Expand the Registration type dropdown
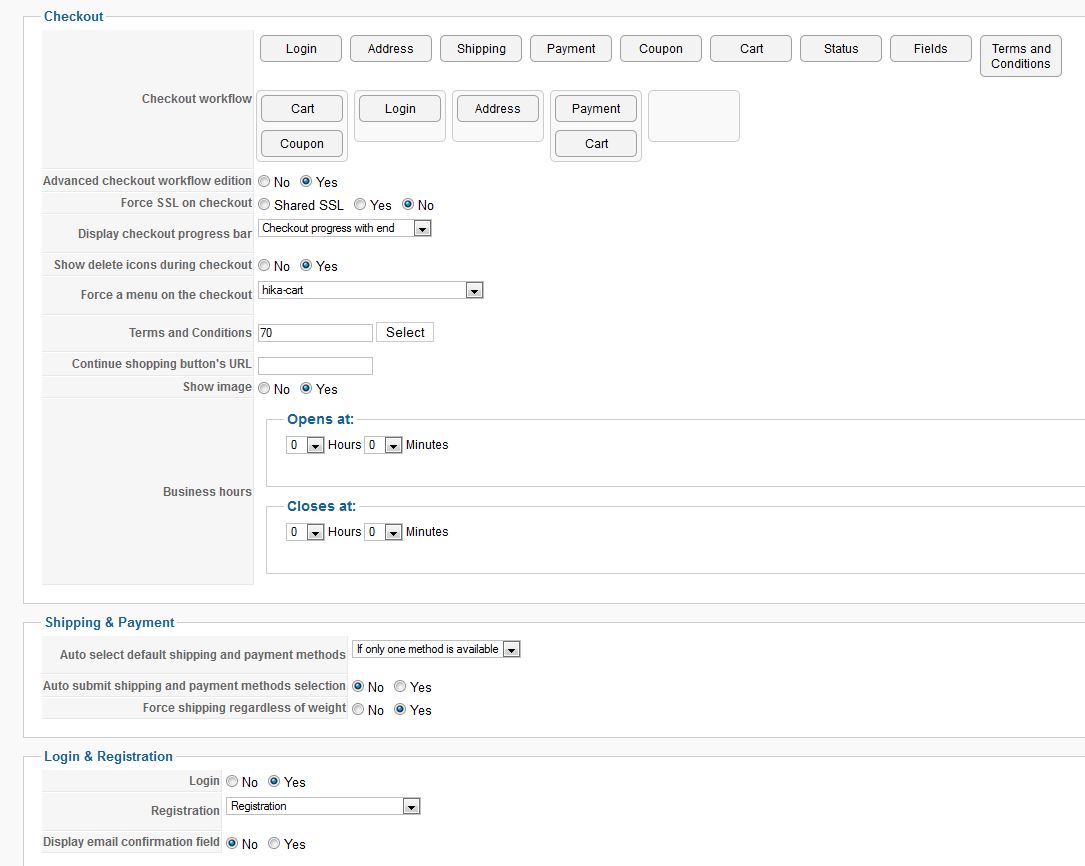Viewport: 1085px width, 866px height. 323,807
